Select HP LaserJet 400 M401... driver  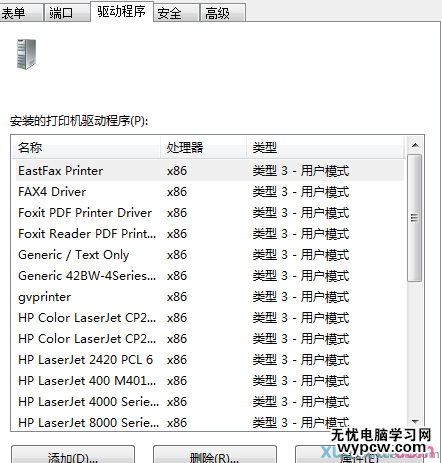pyautogui.click(x=210, y=381)
